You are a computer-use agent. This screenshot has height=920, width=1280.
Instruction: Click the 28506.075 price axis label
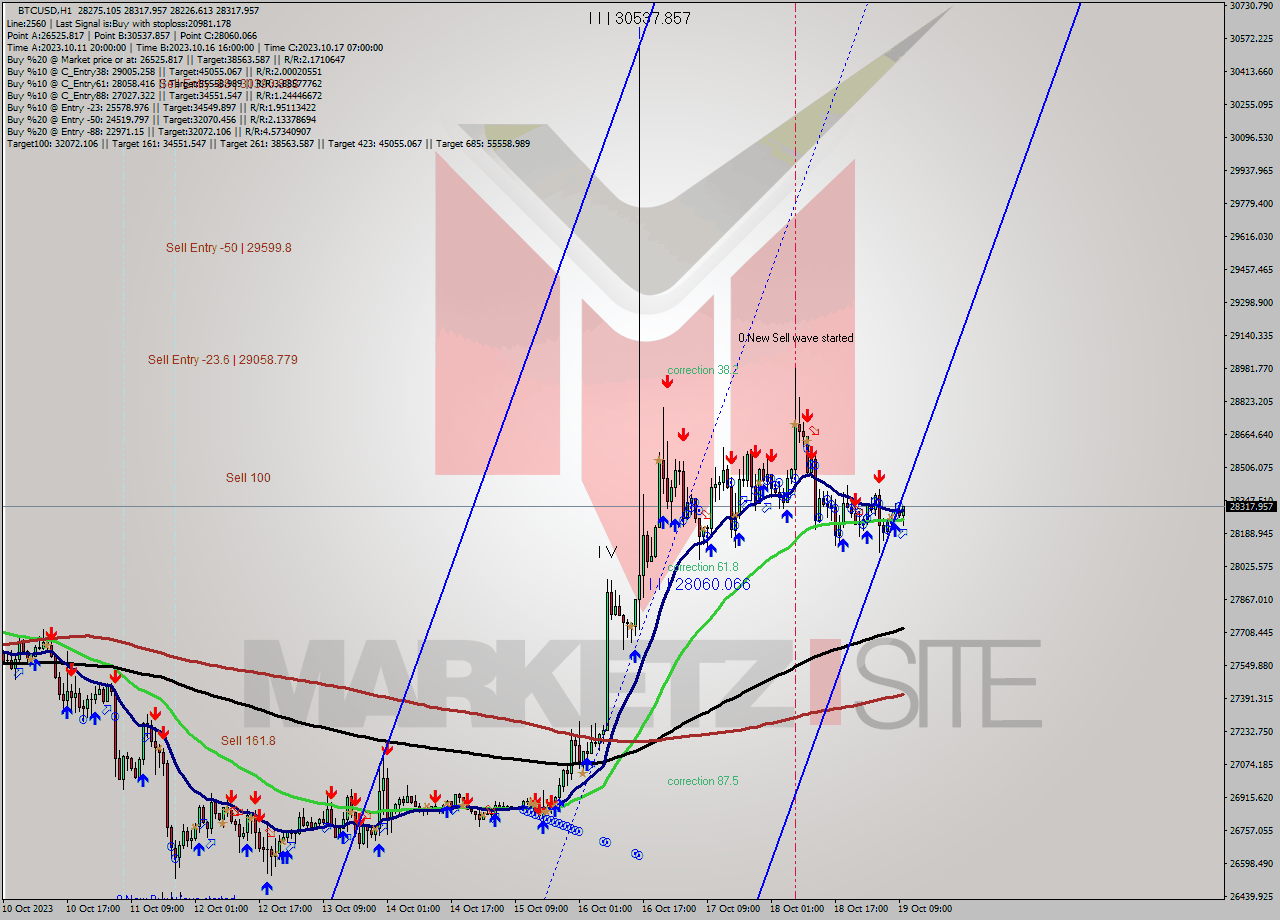point(1251,467)
